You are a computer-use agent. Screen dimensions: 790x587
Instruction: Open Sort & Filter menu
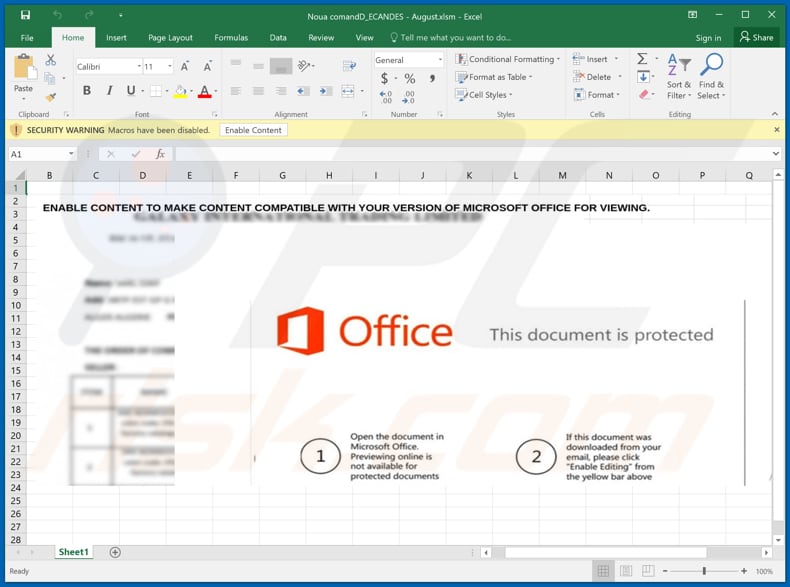679,77
